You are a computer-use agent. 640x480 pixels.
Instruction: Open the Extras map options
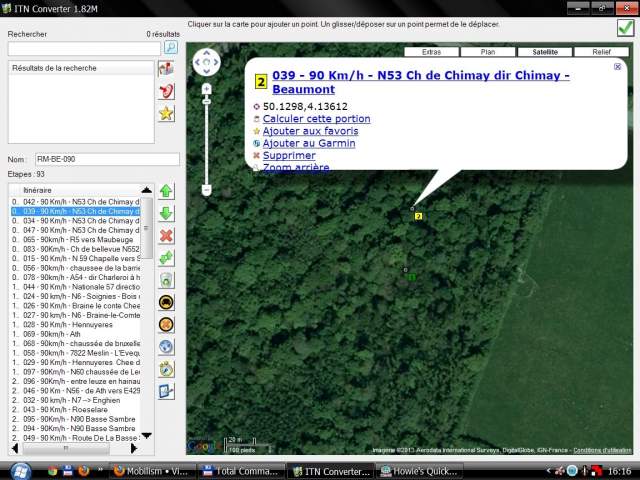pos(431,51)
